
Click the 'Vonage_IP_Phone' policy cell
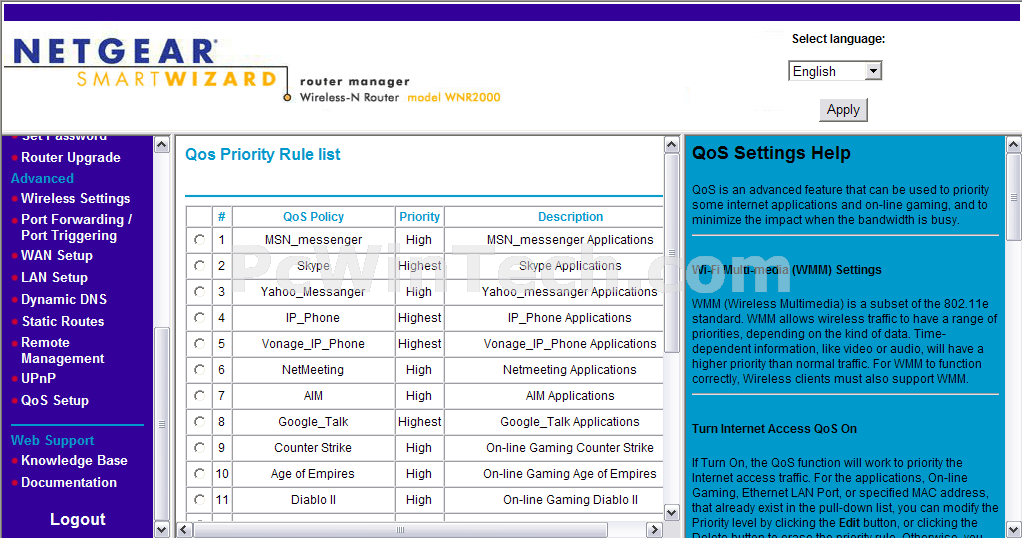pyautogui.click(x=314, y=344)
